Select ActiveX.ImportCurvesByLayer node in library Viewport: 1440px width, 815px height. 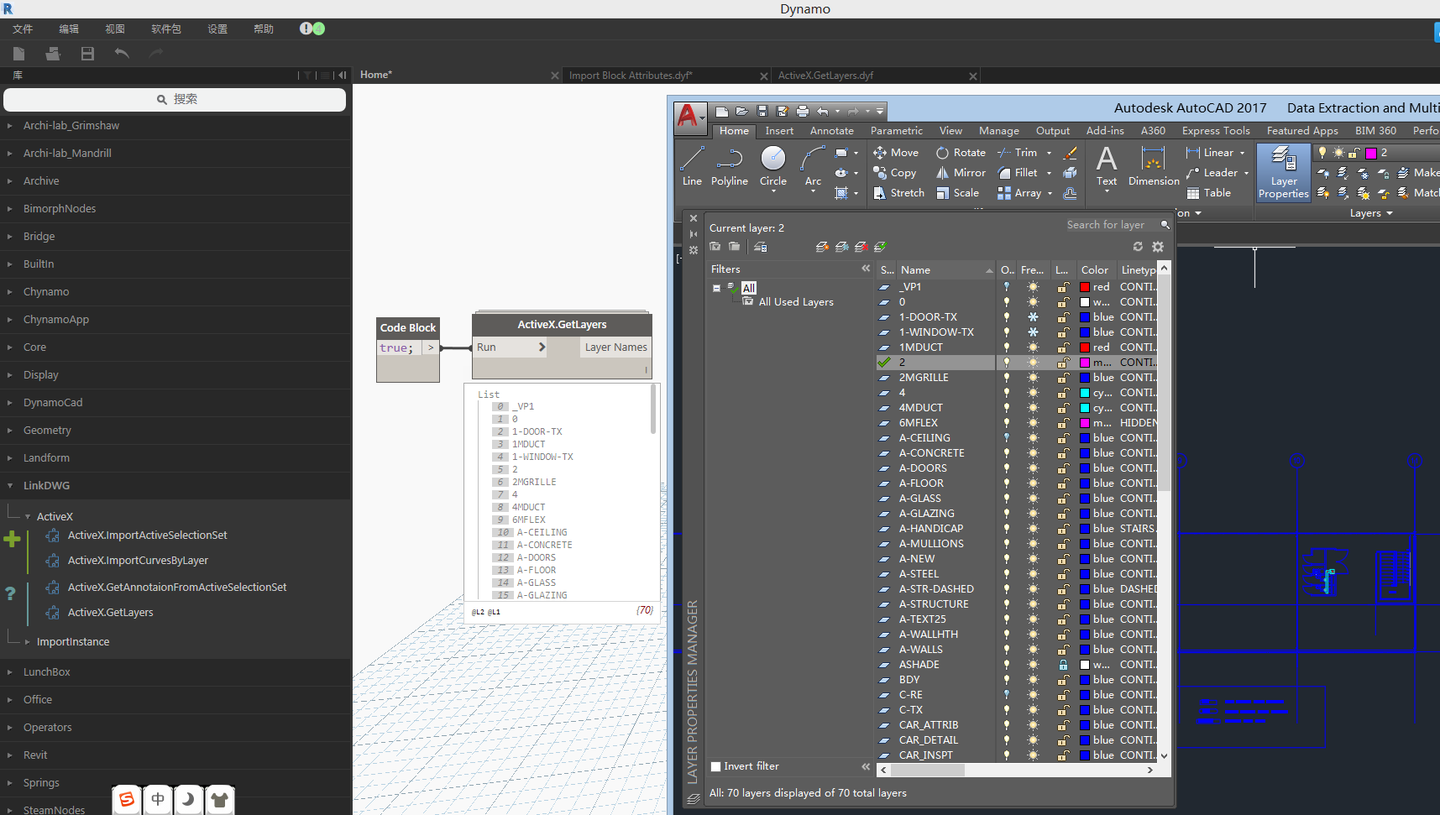[138, 561]
